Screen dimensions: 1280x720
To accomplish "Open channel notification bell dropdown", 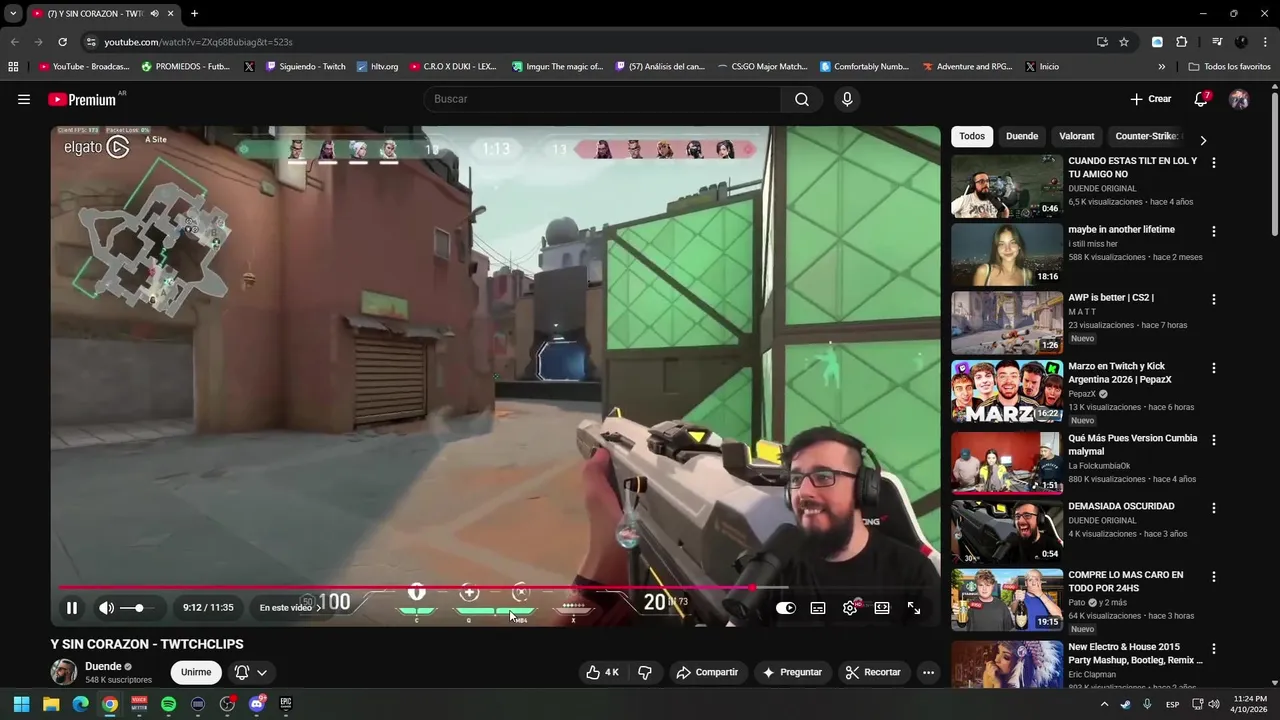I will [251, 672].
